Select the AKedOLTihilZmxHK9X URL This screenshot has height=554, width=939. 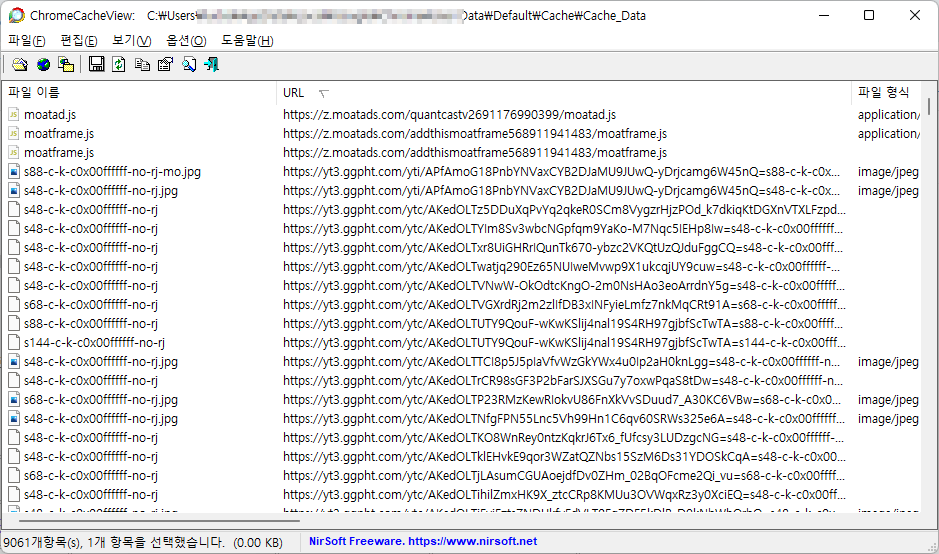(x=564, y=495)
